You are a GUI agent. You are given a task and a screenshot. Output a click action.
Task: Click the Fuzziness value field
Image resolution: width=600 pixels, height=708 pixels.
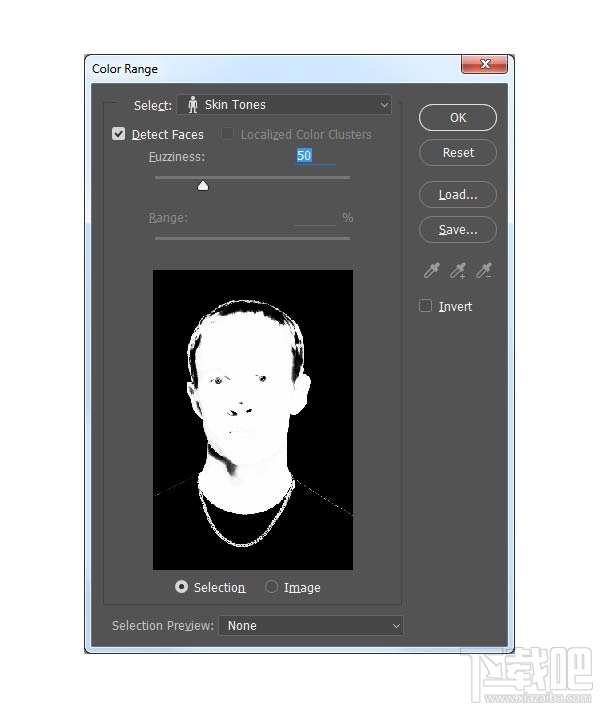point(315,156)
